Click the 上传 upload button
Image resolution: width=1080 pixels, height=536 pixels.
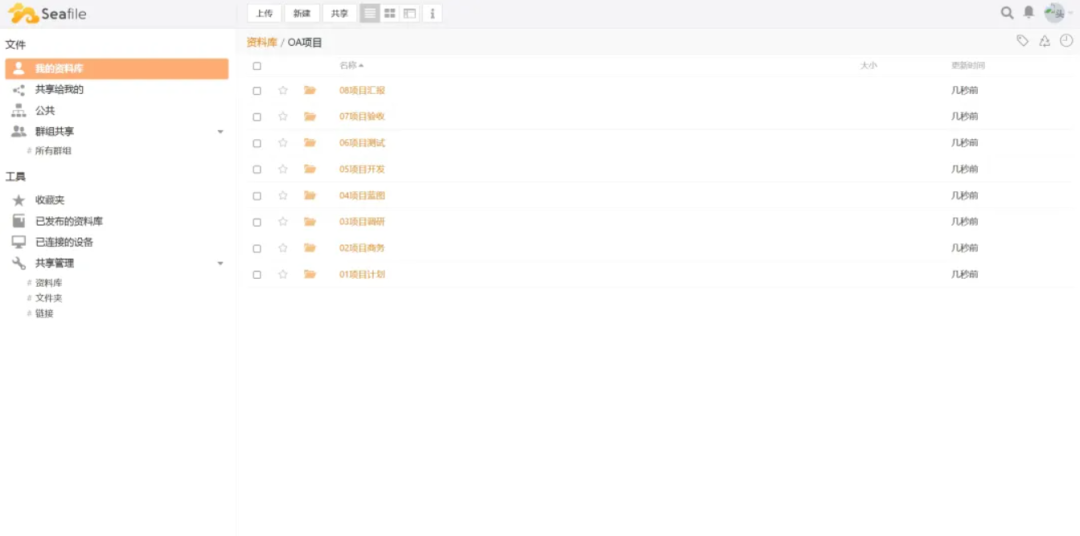pos(263,13)
